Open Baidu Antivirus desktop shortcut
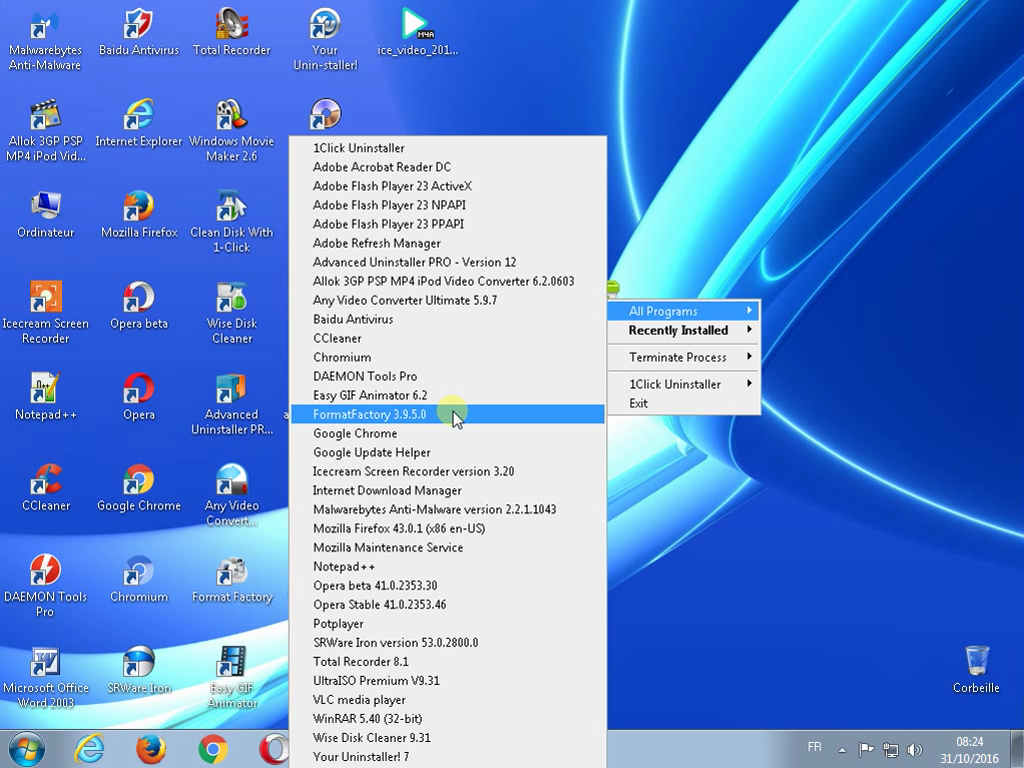 pyautogui.click(x=138, y=33)
